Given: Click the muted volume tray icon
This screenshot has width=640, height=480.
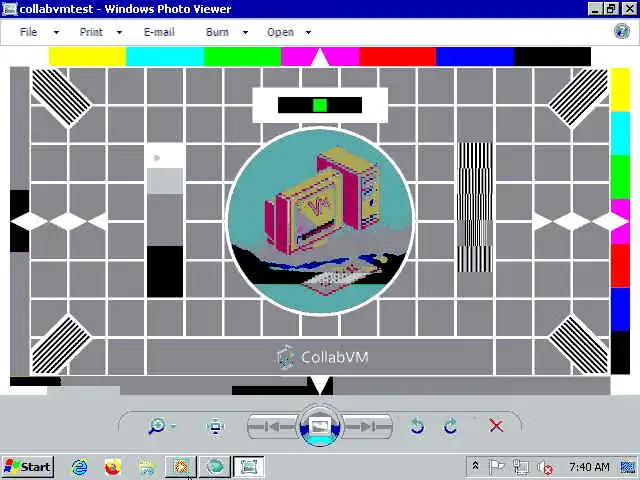Looking at the screenshot, I should tap(545, 467).
